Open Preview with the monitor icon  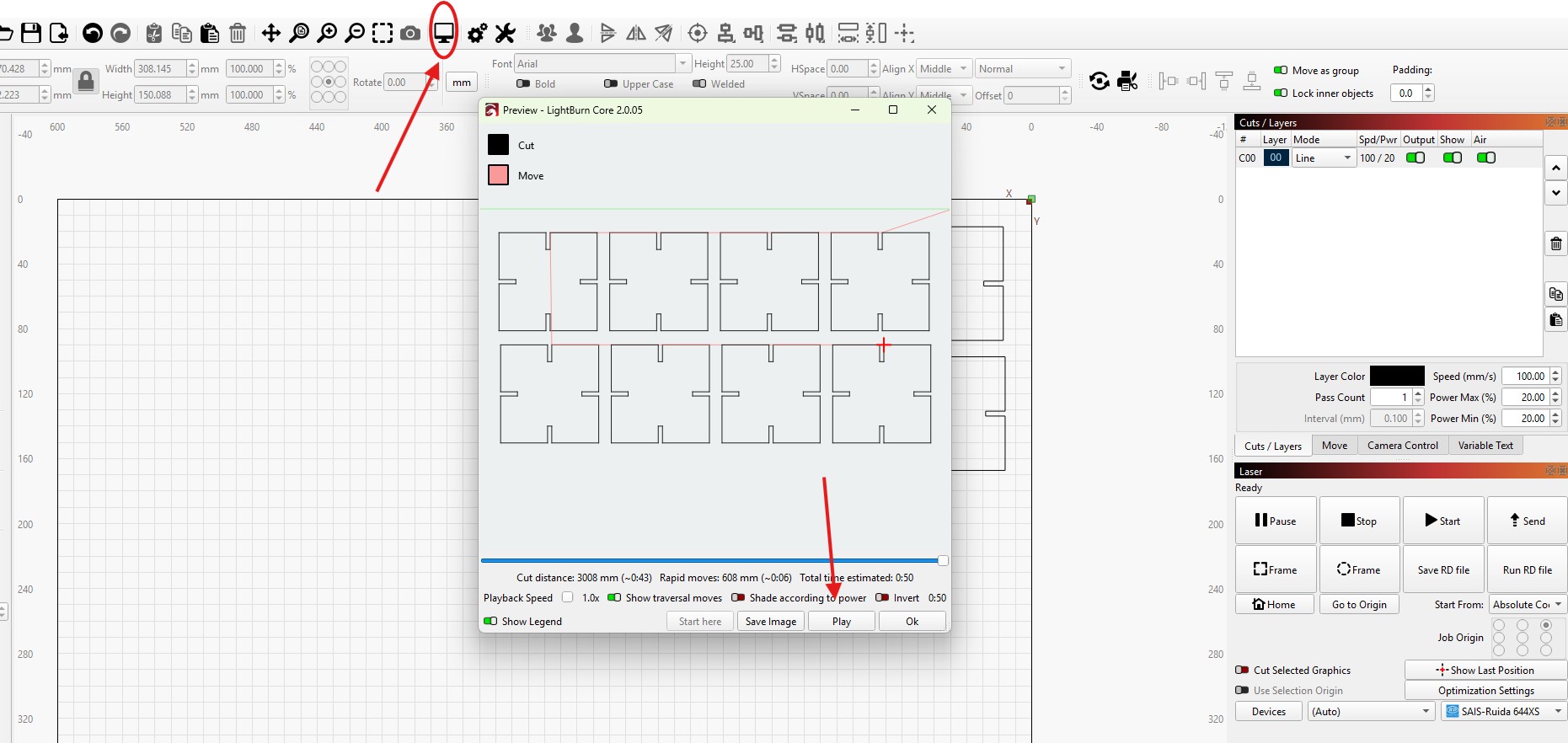point(444,33)
